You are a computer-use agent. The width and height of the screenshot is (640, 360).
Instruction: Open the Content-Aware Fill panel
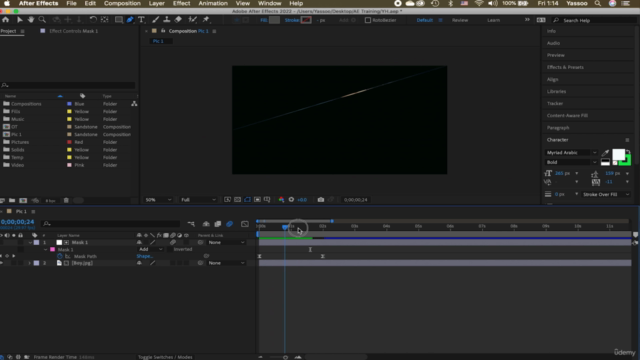tap(567, 116)
